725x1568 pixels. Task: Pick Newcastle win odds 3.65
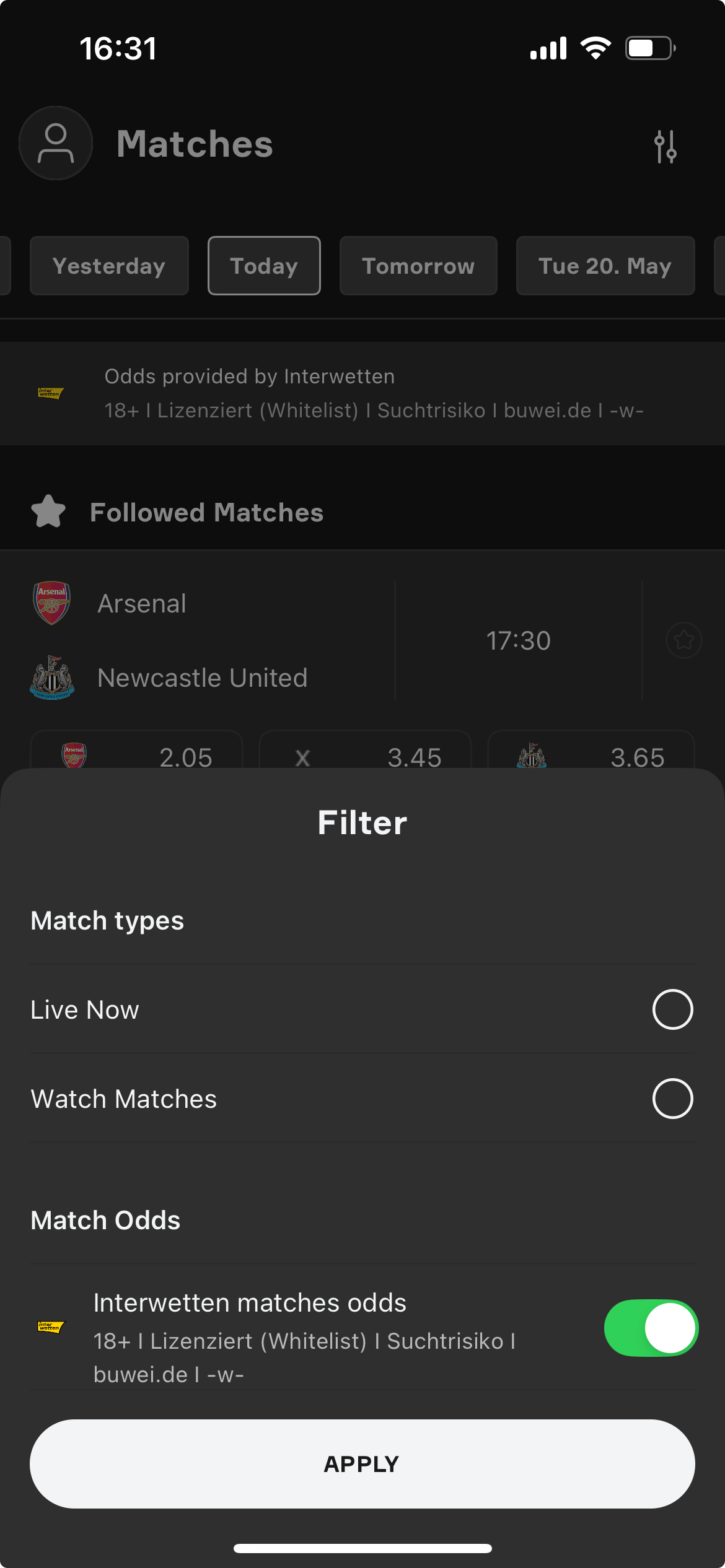[x=591, y=751]
